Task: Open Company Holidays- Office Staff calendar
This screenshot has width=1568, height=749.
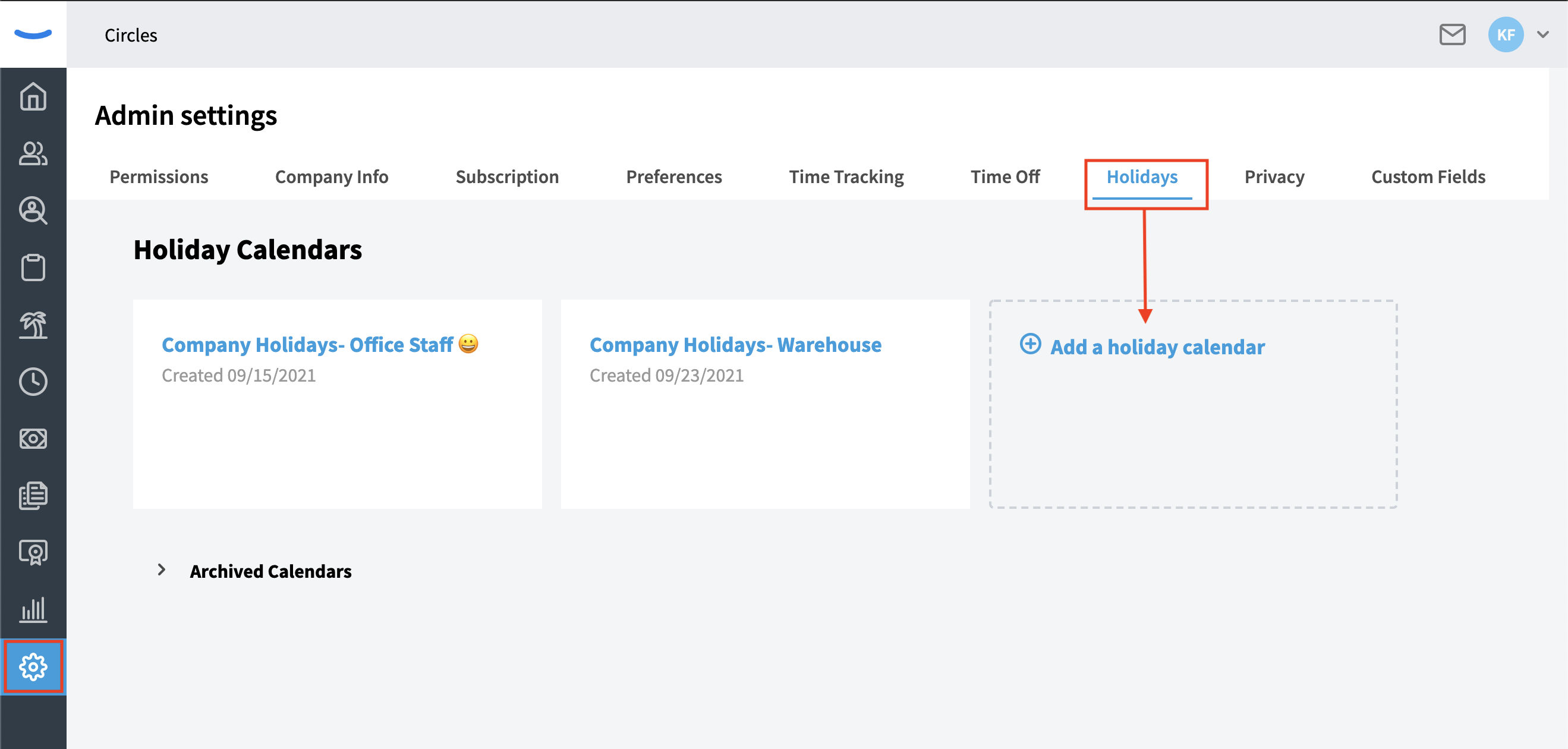Action: click(320, 345)
